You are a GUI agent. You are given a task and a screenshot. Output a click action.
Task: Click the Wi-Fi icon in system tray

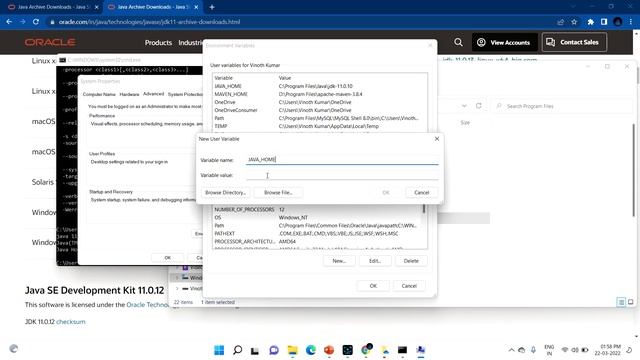pos(565,350)
